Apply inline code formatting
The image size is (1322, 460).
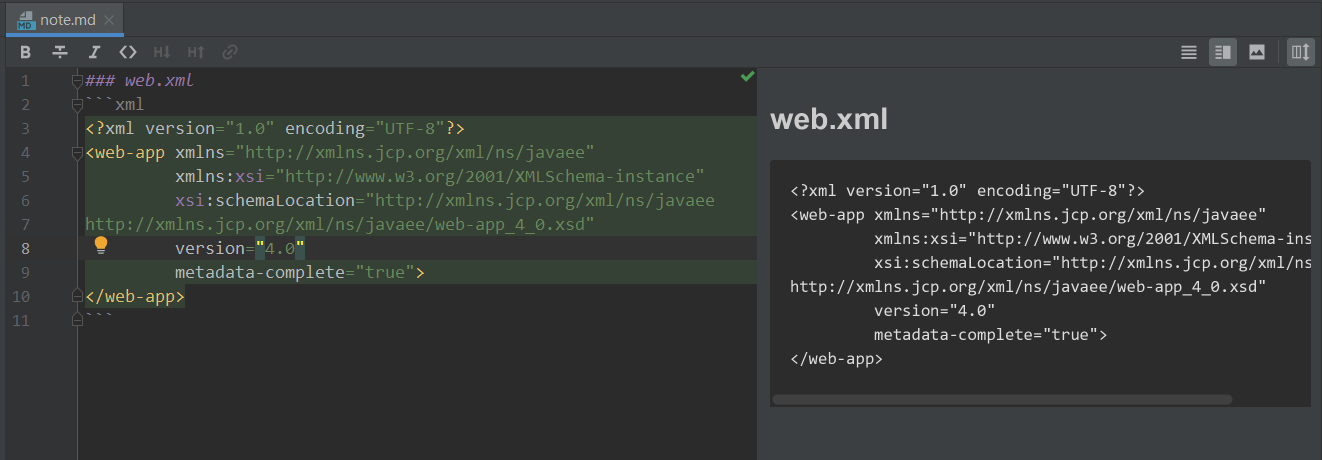click(128, 52)
